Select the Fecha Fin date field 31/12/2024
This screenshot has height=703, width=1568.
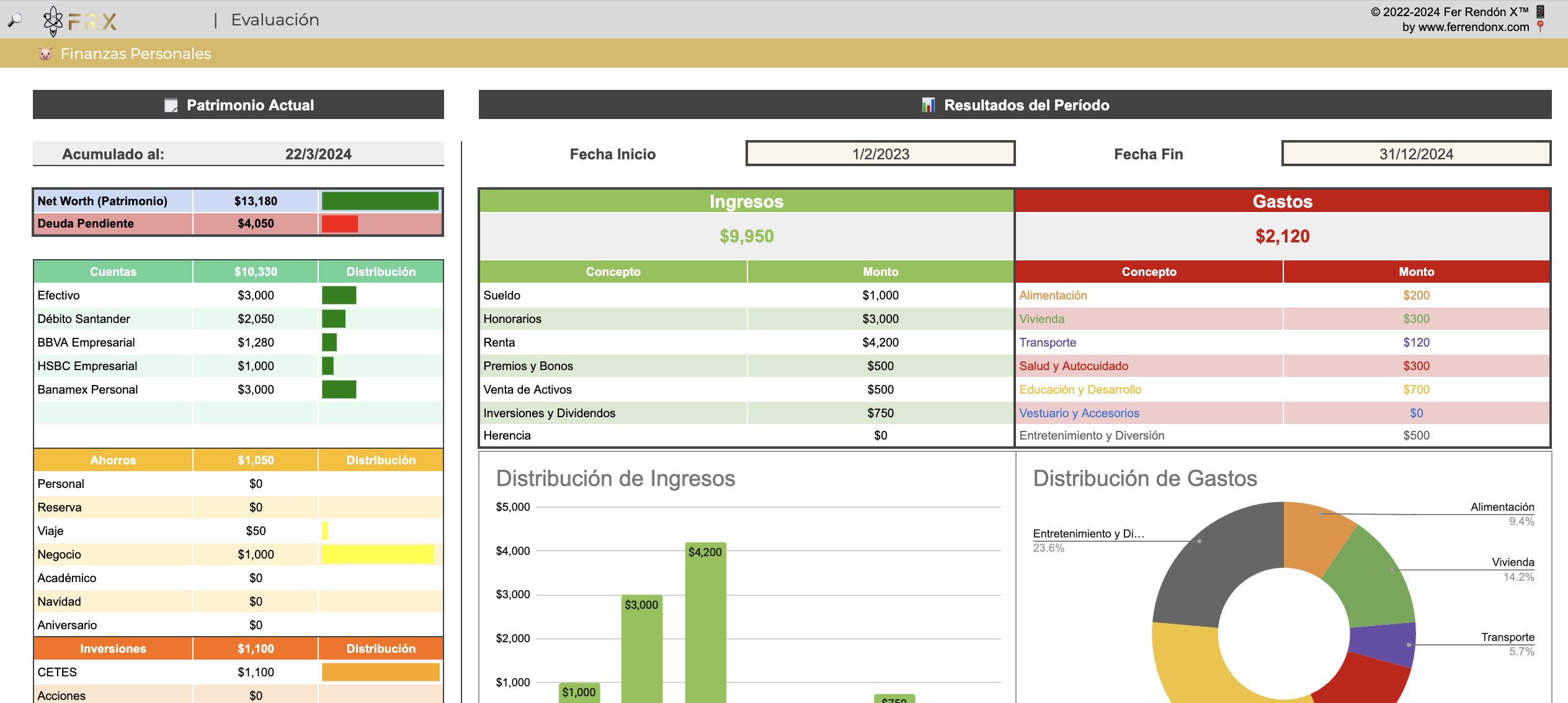point(1416,154)
